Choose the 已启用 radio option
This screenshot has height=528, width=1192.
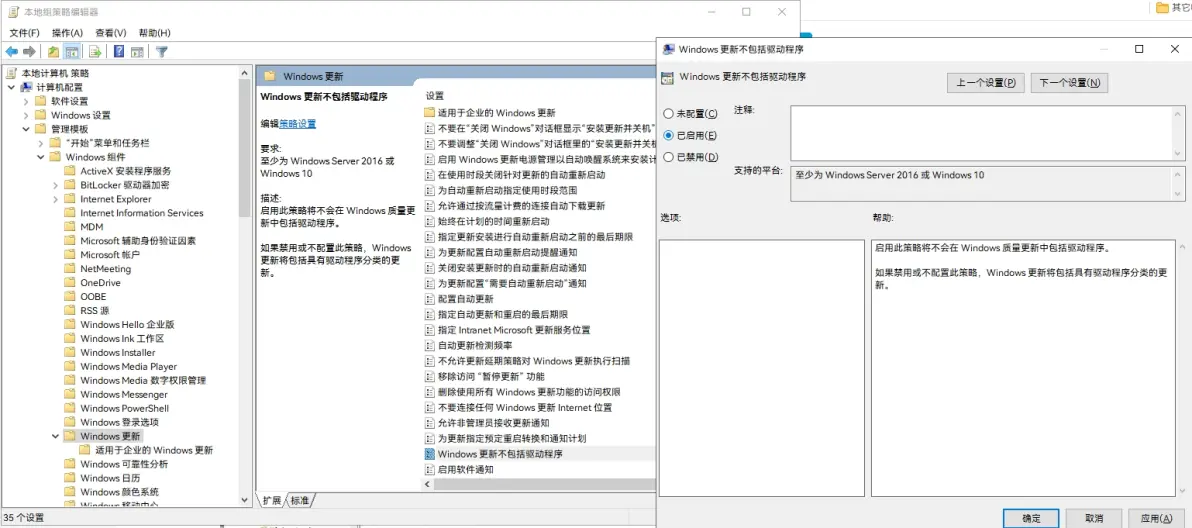669,135
